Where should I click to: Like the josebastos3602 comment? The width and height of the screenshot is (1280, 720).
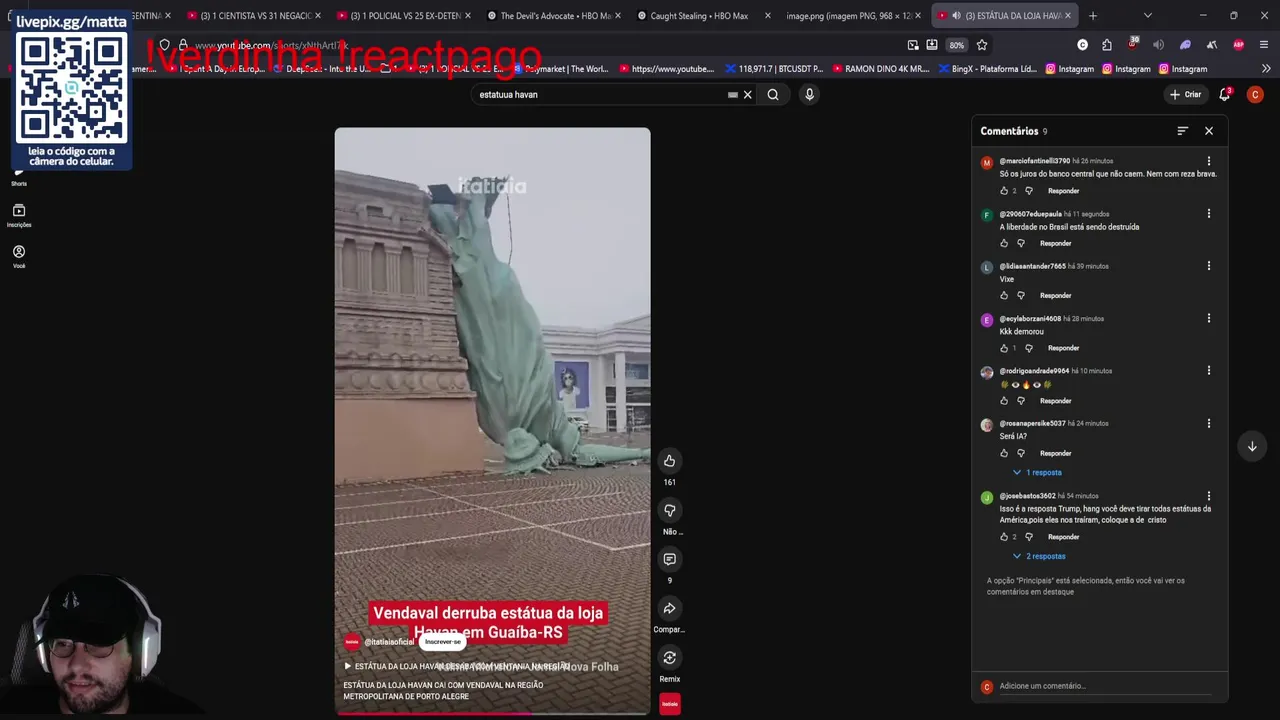click(1004, 537)
